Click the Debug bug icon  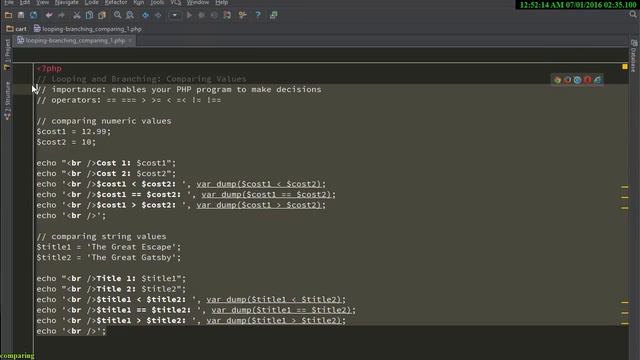coord(202,15)
